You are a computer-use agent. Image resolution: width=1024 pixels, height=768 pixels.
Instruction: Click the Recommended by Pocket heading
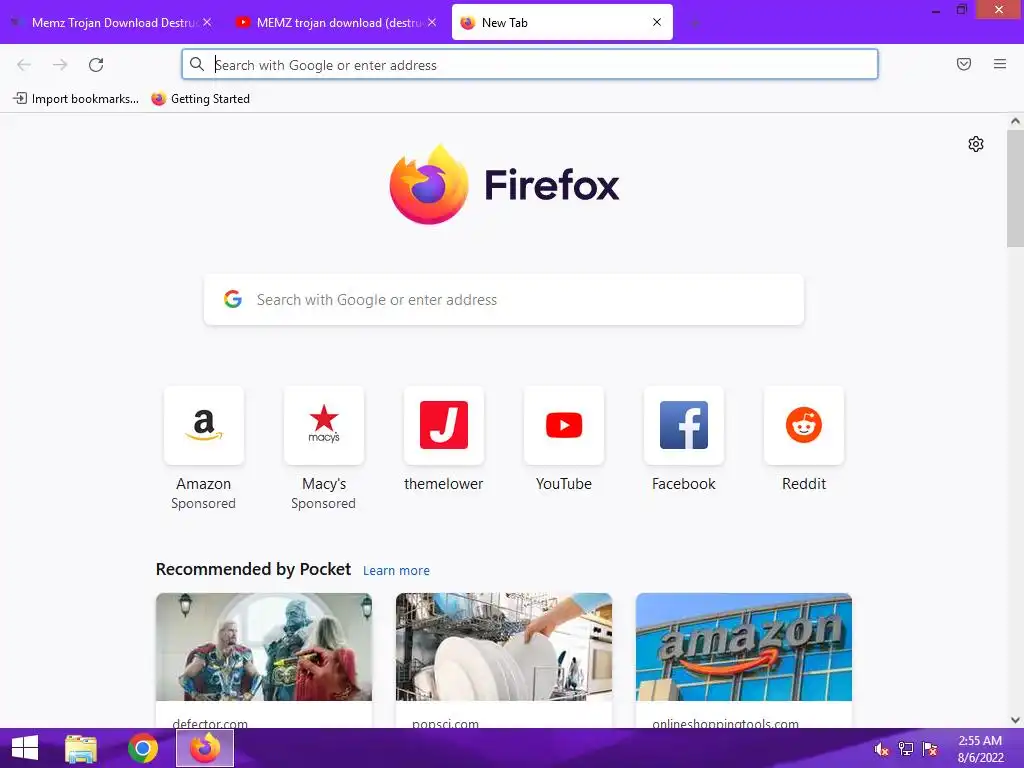coord(253,569)
